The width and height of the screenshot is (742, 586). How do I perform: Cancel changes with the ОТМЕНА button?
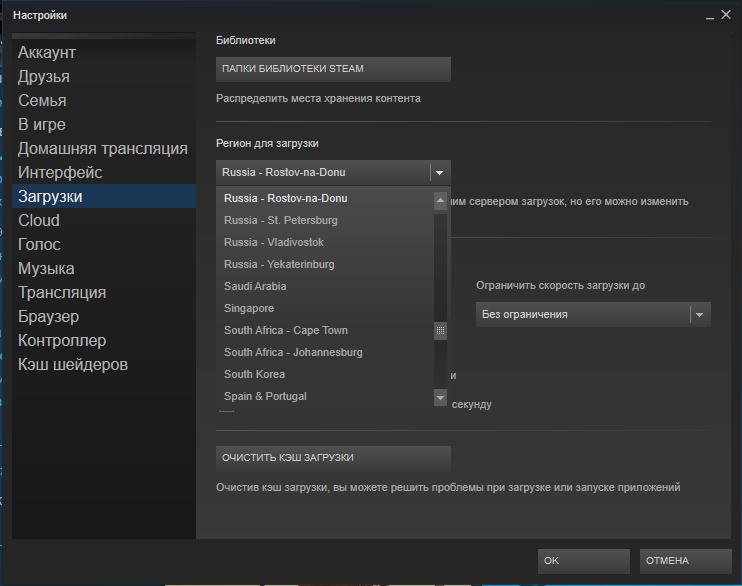point(686,561)
